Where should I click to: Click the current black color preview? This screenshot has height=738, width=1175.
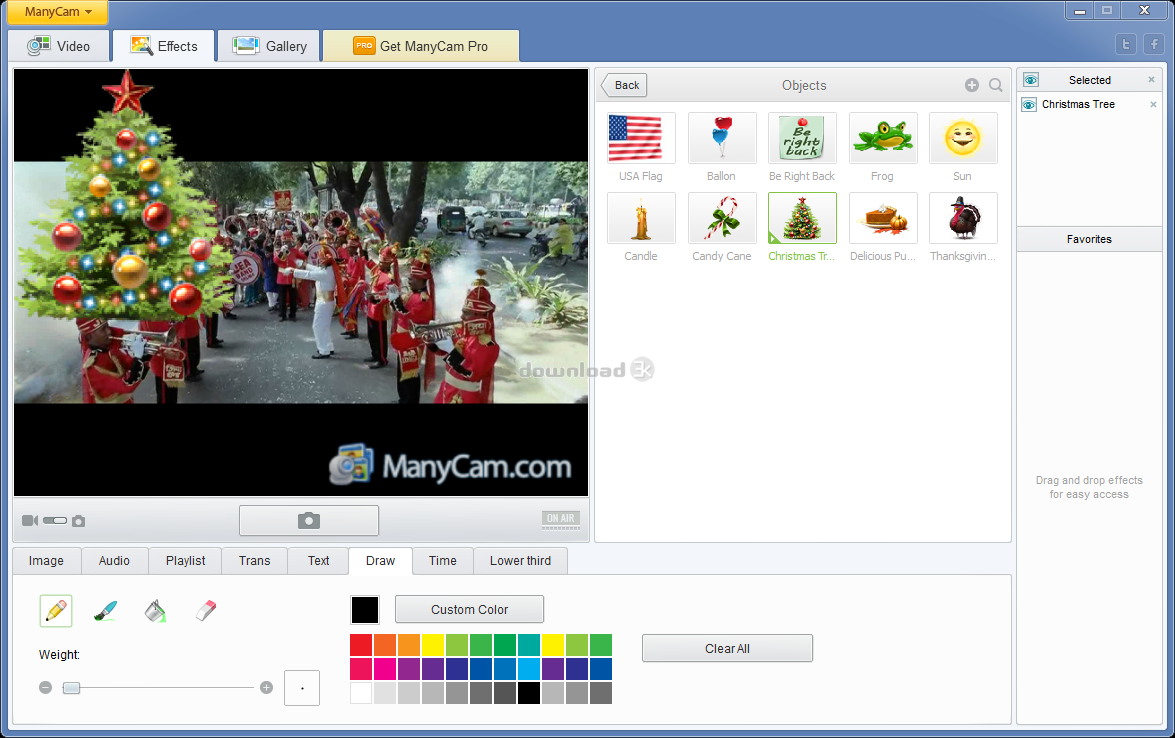365,610
